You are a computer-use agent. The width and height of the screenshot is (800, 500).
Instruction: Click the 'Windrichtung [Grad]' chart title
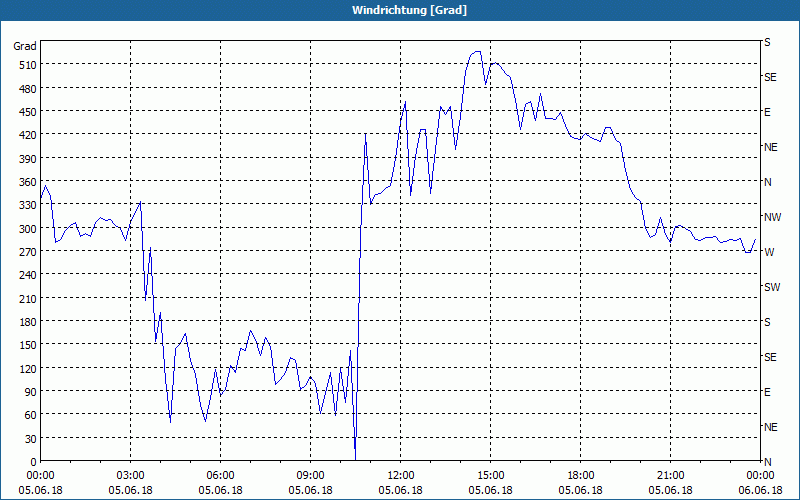[x=409, y=10]
